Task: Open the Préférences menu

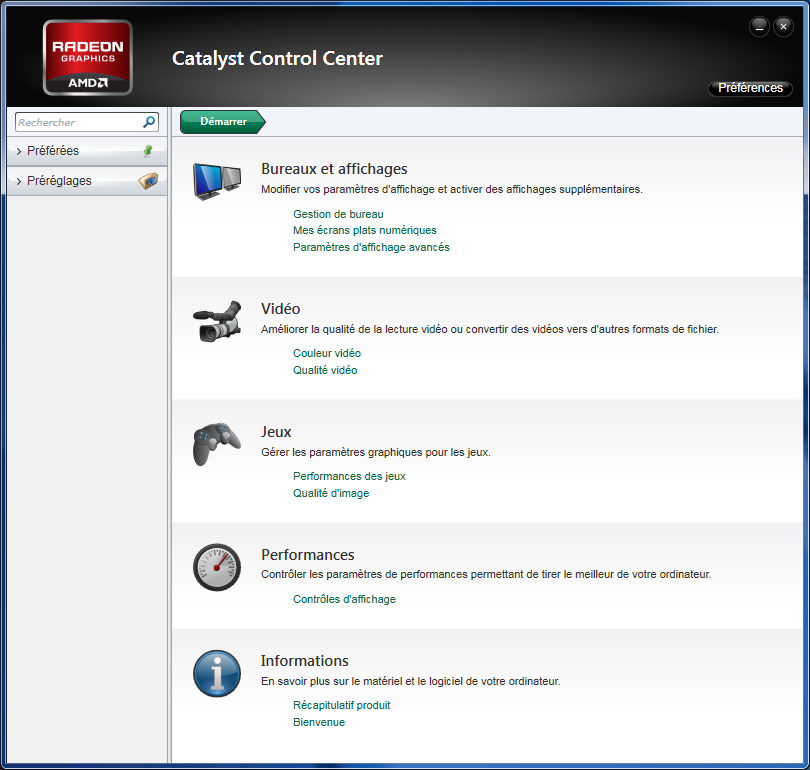Action: pos(750,88)
